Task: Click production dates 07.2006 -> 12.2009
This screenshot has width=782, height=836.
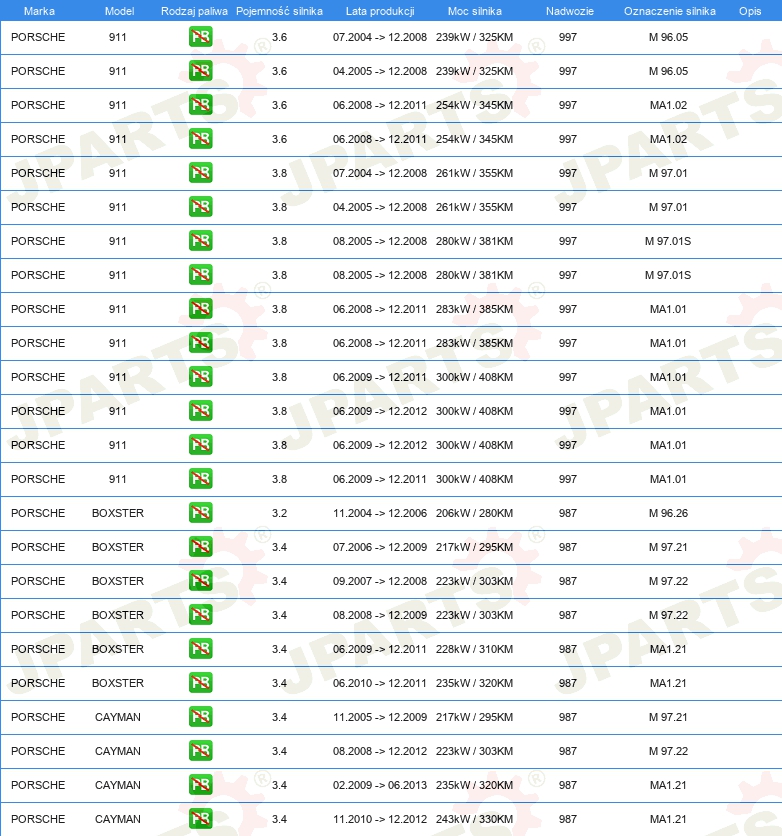Action: 380,547
